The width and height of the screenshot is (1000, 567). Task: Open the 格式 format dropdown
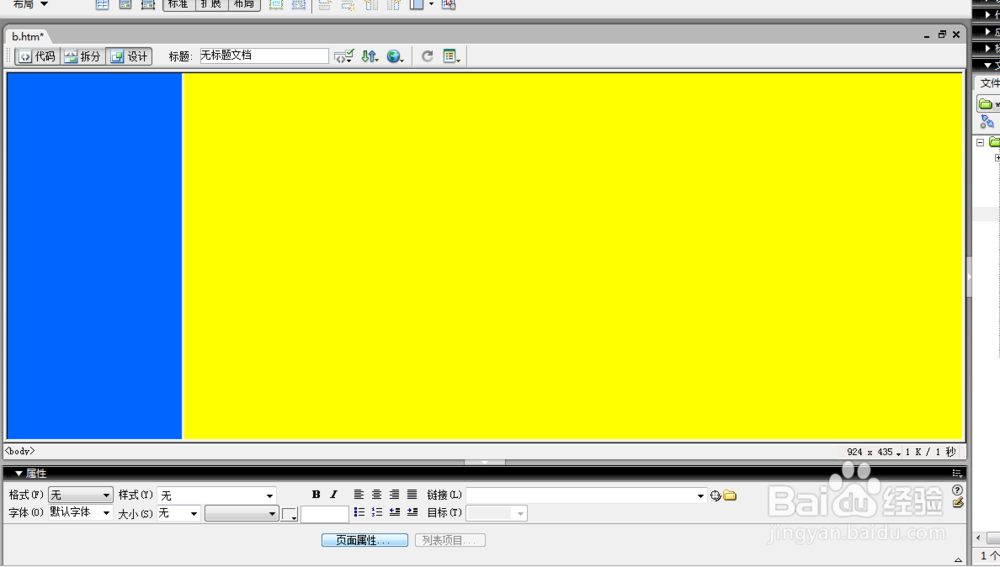click(81, 495)
